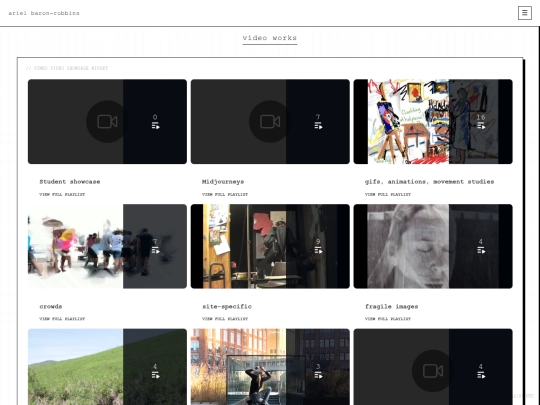Click the crowds title
The image size is (540, 405).
51,306
